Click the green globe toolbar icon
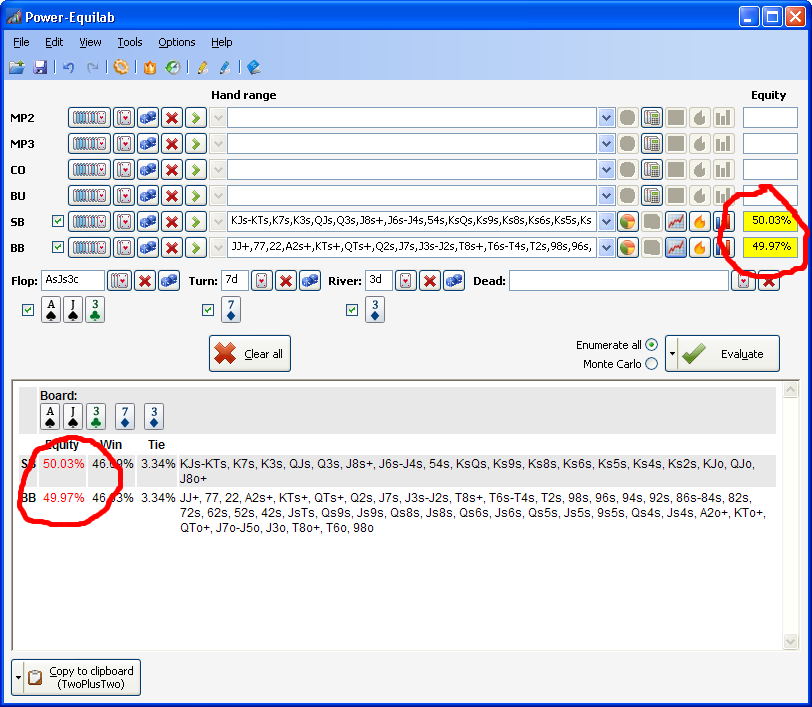The image size is (812, 707). [x=173, y=67]
